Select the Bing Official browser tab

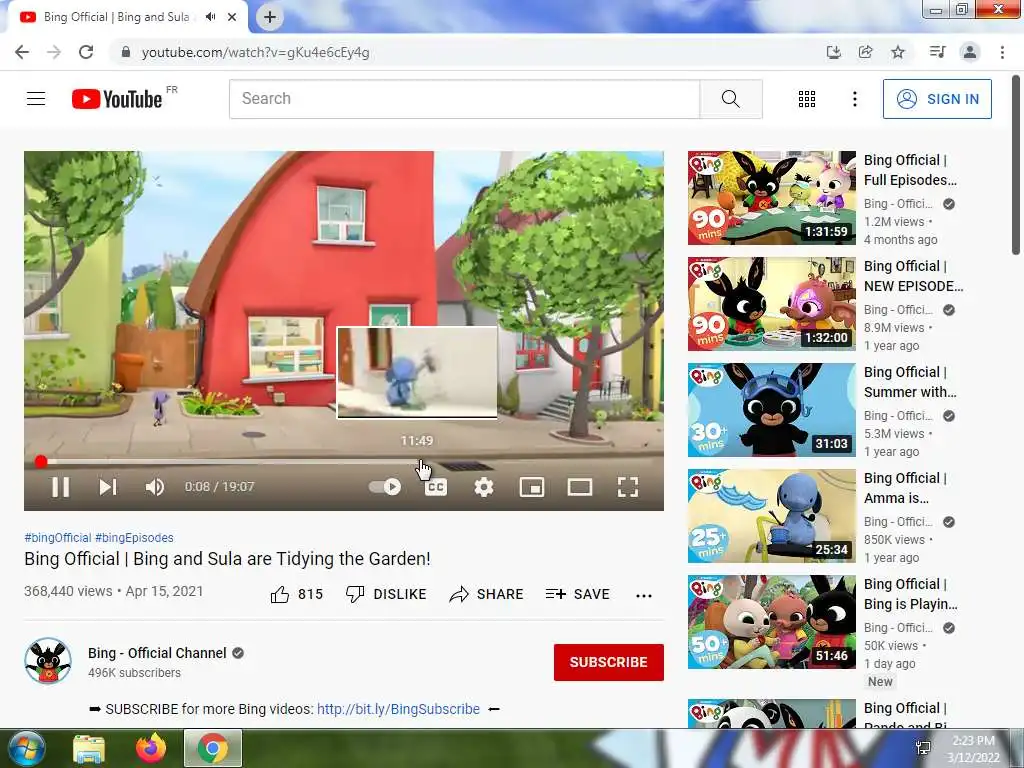[127, 17]
